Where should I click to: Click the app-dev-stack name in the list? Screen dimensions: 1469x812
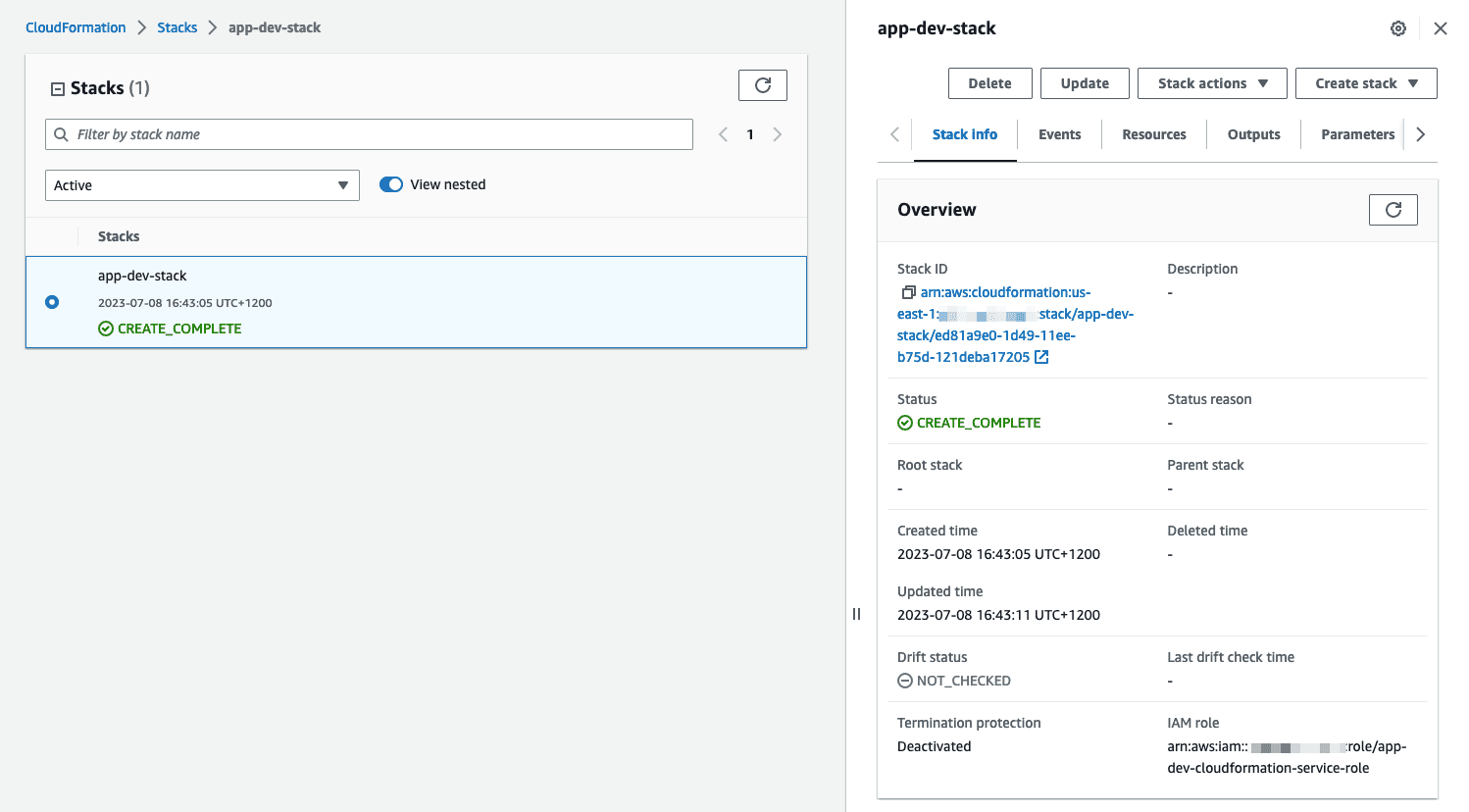click(x=142, y=276)
